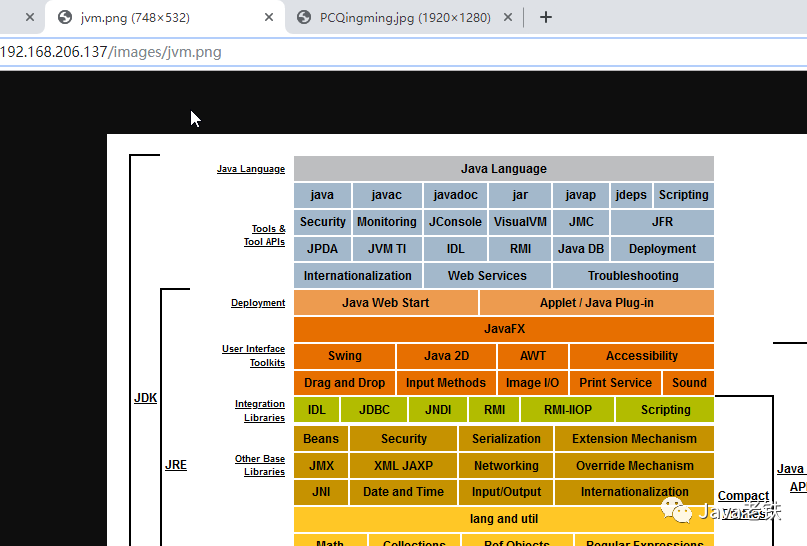Image resolution: width=807 pixels, height=546 pixels.
Task: Click the Image I/O box
Action: click(x=533, y=383)
